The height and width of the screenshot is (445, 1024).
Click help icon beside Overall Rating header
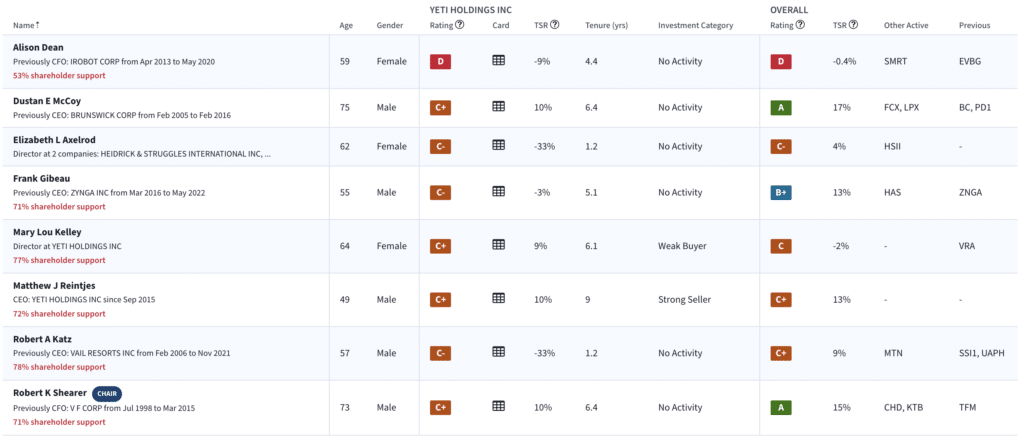pos(800,25)
